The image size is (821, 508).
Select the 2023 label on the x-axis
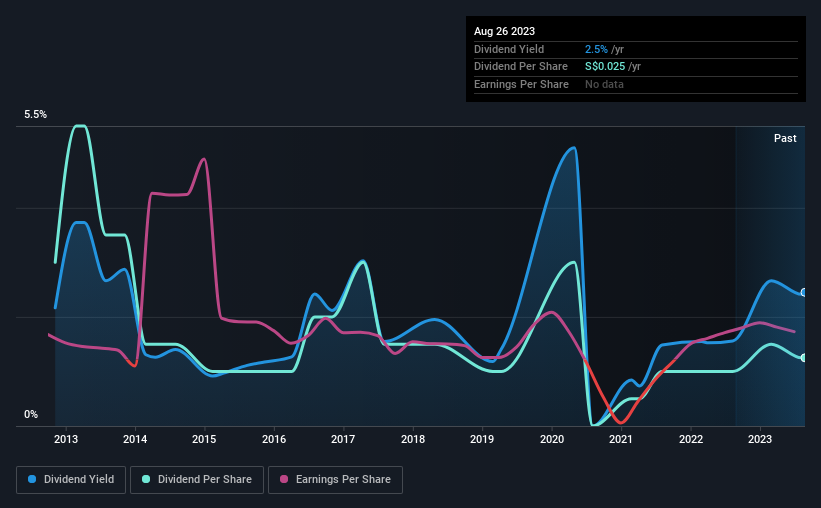pos(760,438)
